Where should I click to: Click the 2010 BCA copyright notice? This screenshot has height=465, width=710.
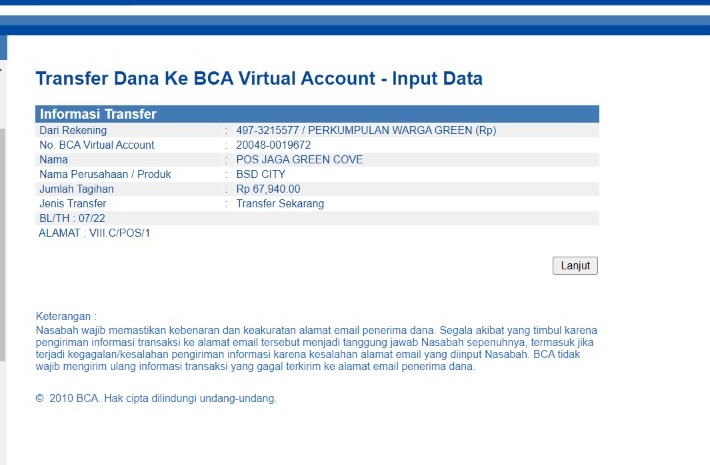[160, 398]
